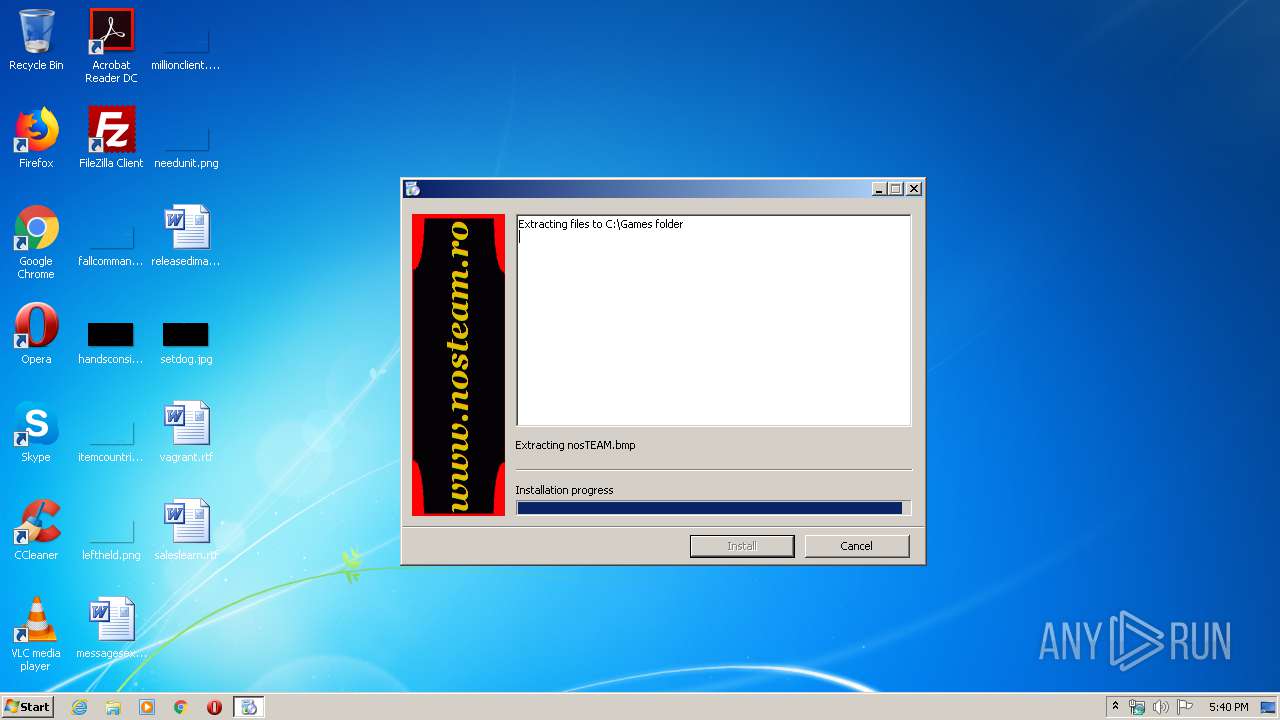The image size is (1280, 720).
Task: Launch the Opera desktop shortcut
Action: pyautogui.click(x=36, y=334)
